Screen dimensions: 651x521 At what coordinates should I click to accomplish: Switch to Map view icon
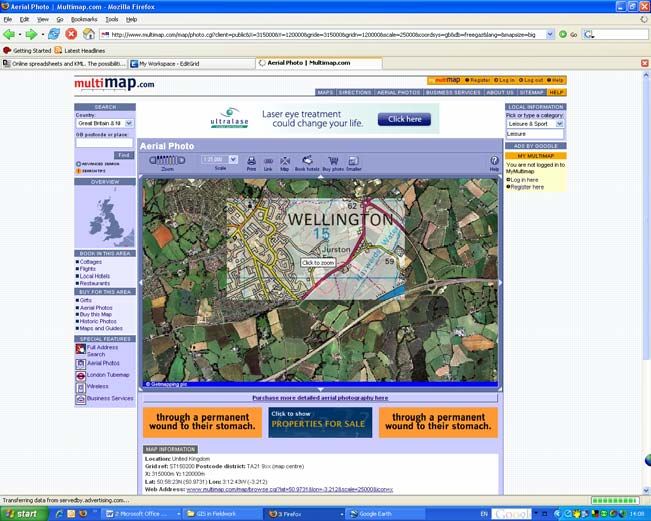click(x=285, y=161)
